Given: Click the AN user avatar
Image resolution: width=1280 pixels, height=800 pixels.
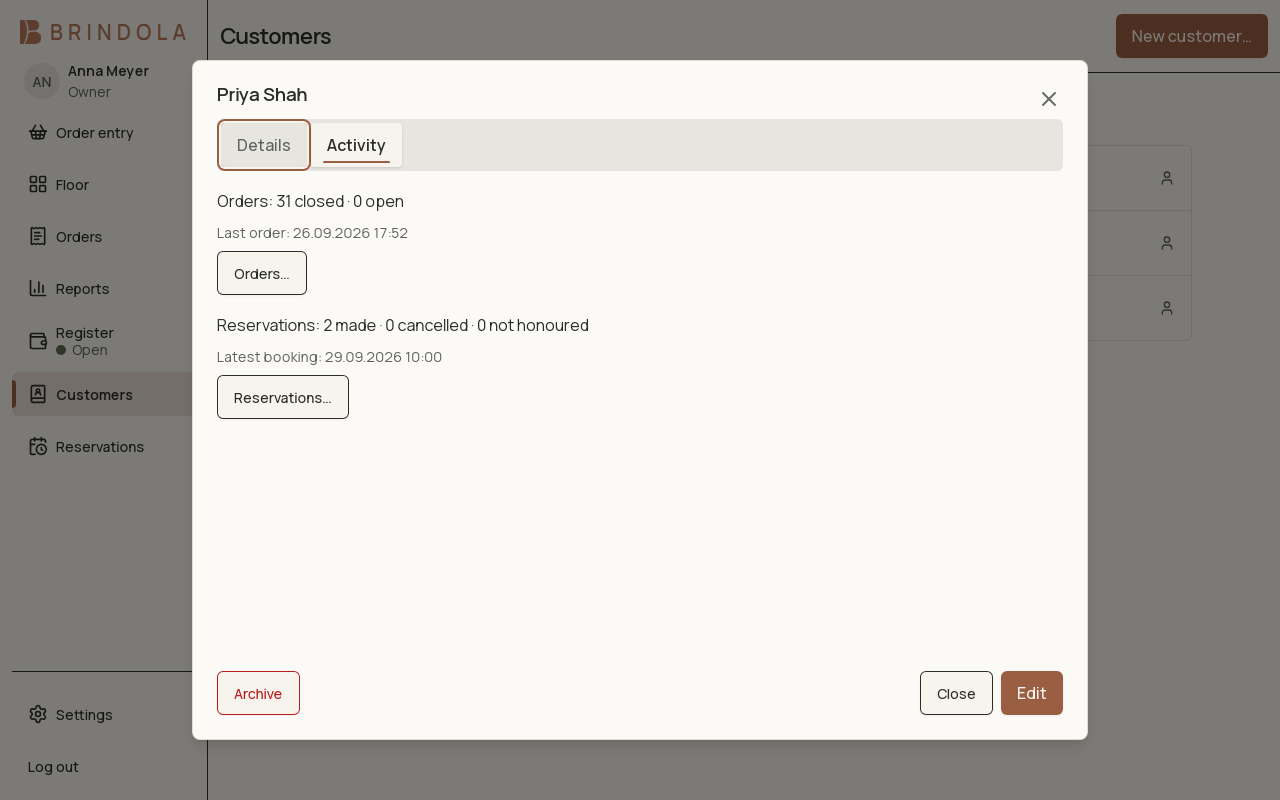Looking at the screenshot, I should click(x=42, y=81).
